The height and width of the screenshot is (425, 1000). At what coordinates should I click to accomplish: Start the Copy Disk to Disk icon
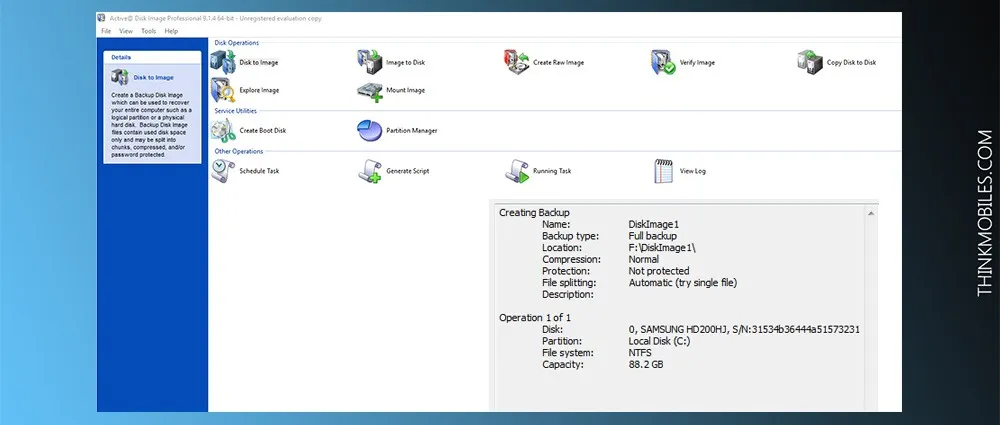tap(810, 63)
